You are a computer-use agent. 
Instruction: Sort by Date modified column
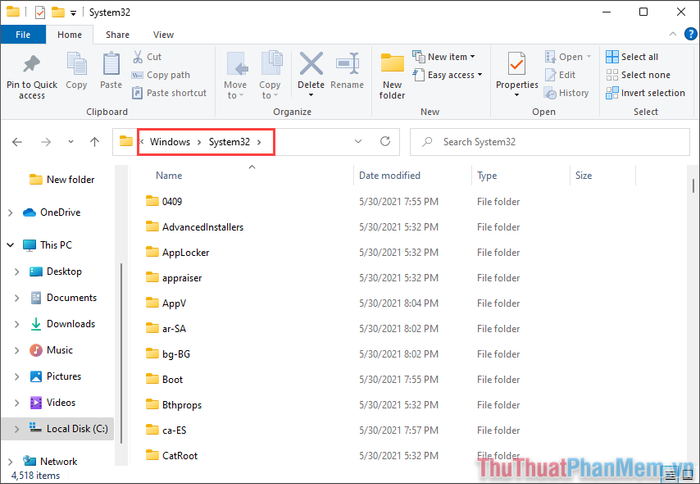(x=390, y=175)
